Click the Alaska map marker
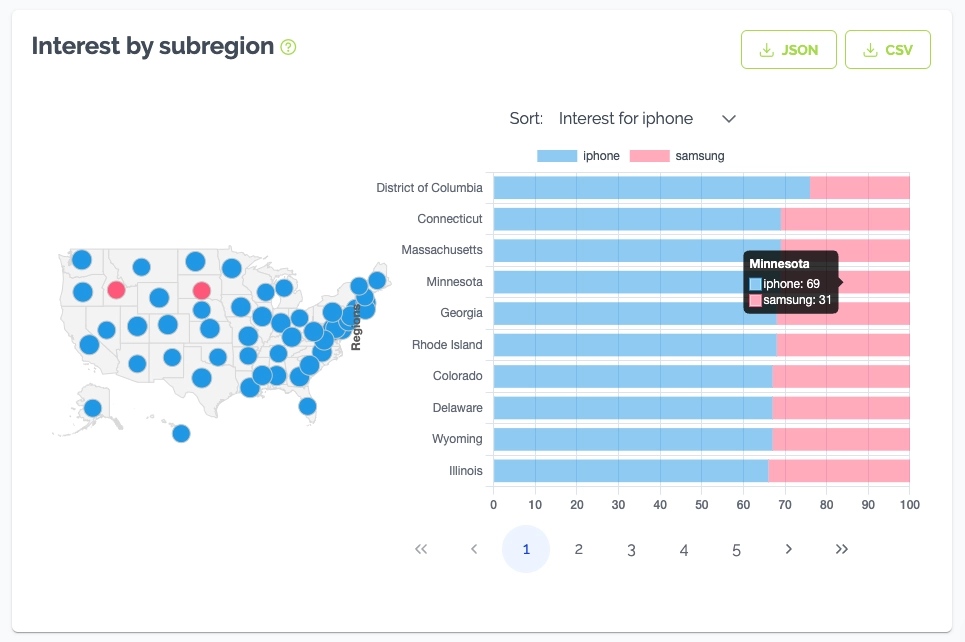965x642 pixels. (92, 408)
